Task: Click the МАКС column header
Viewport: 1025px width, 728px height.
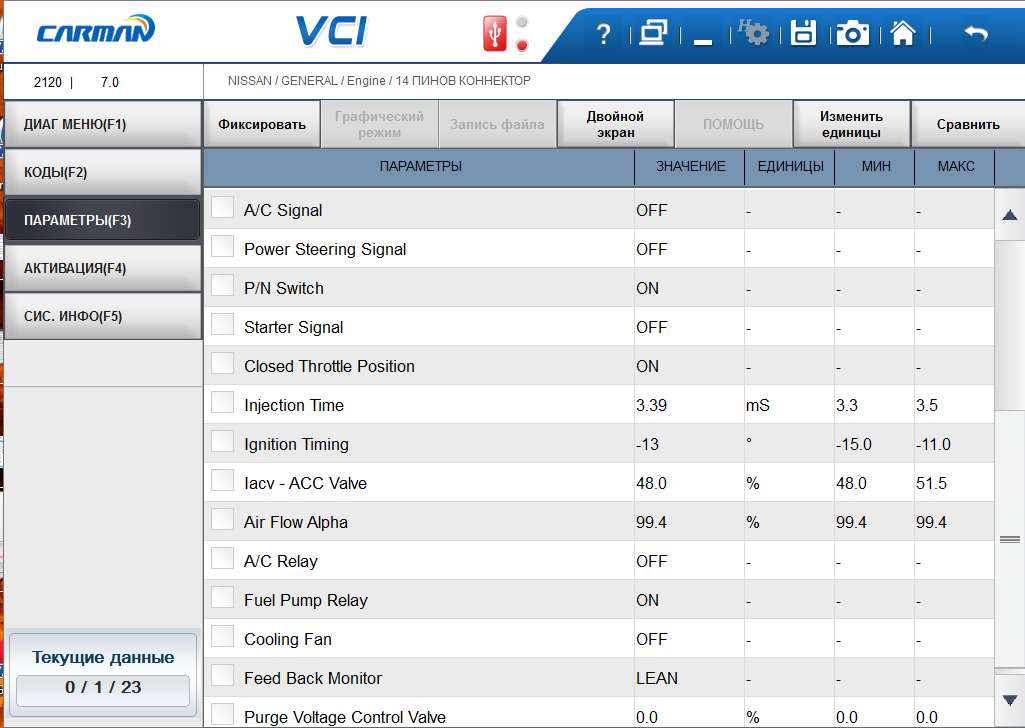Action: tap(956, 167)
